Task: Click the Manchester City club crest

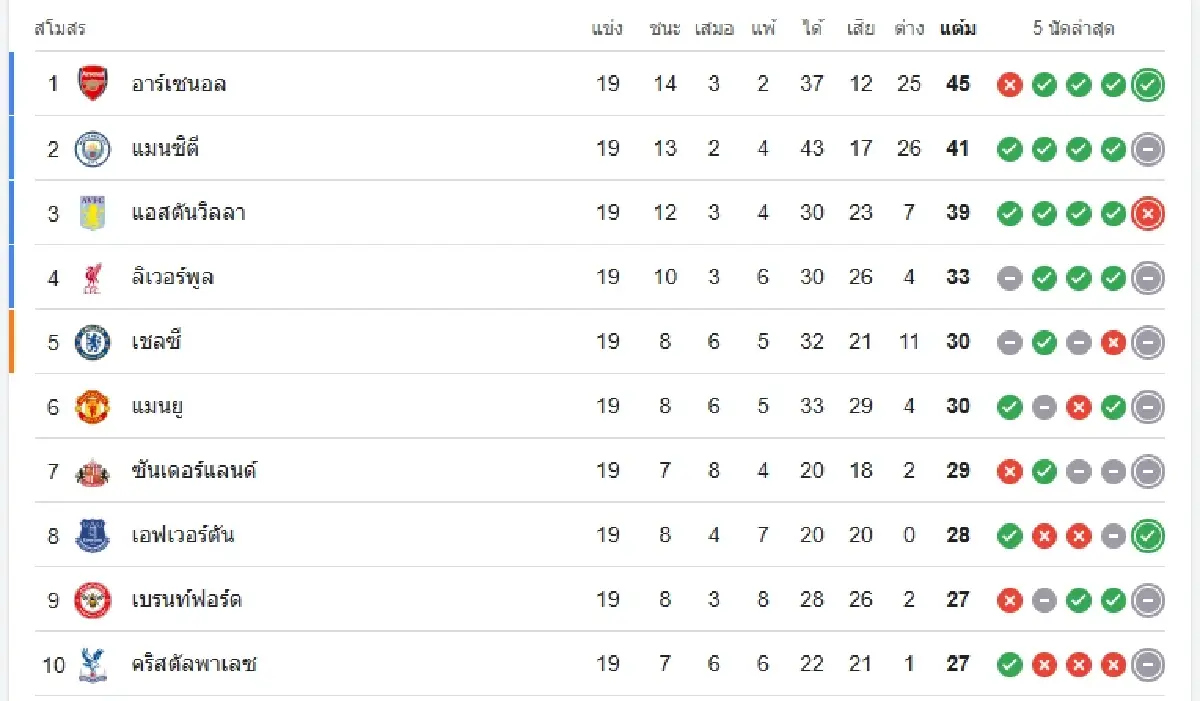Action: (93, 149)
